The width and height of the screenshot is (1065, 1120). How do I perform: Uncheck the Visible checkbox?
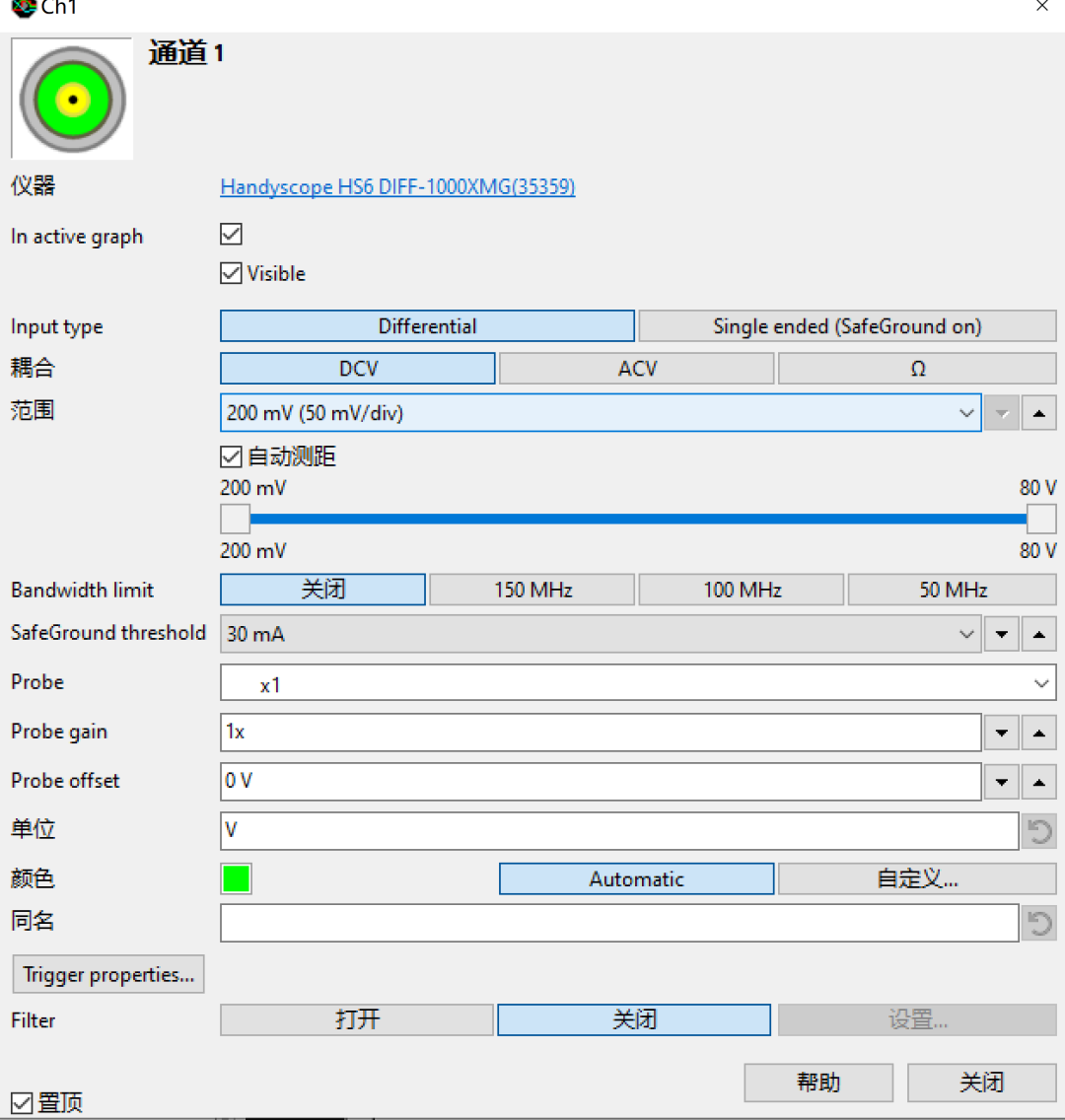(232, 273)
